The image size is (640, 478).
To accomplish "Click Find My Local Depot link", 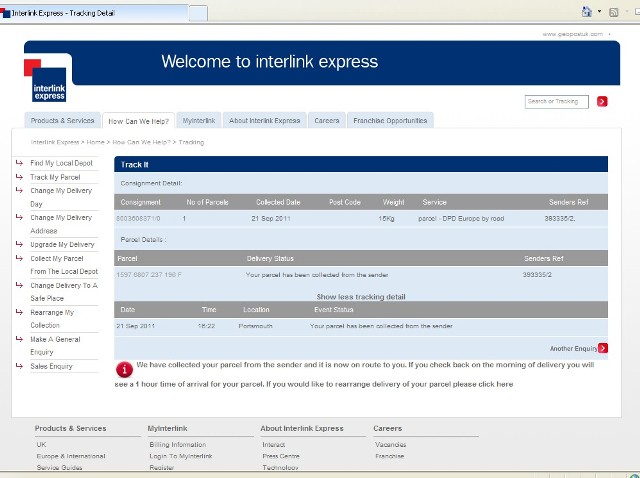I will click(x=62, y=163).
